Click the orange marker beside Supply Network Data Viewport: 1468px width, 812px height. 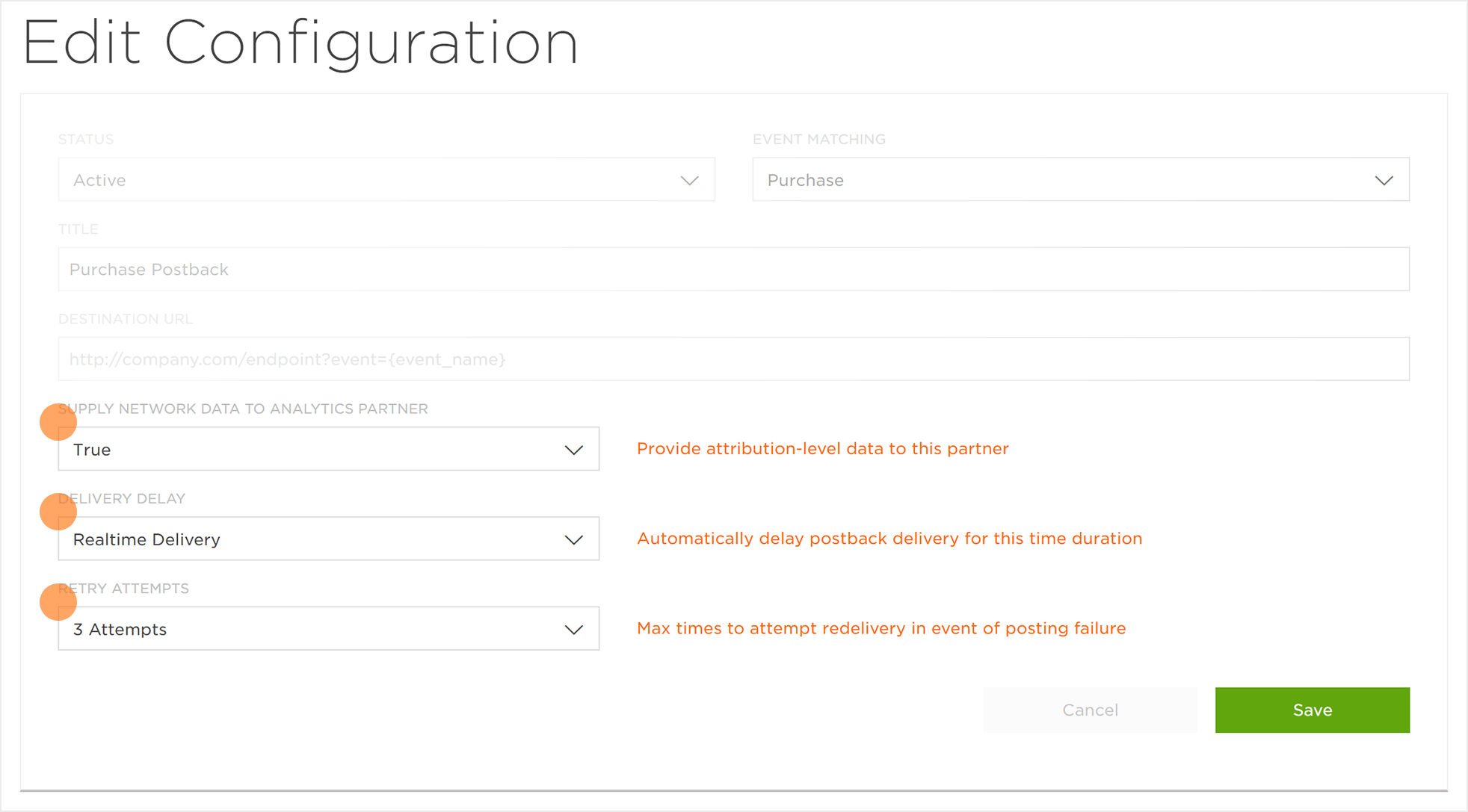click(58, 422)
